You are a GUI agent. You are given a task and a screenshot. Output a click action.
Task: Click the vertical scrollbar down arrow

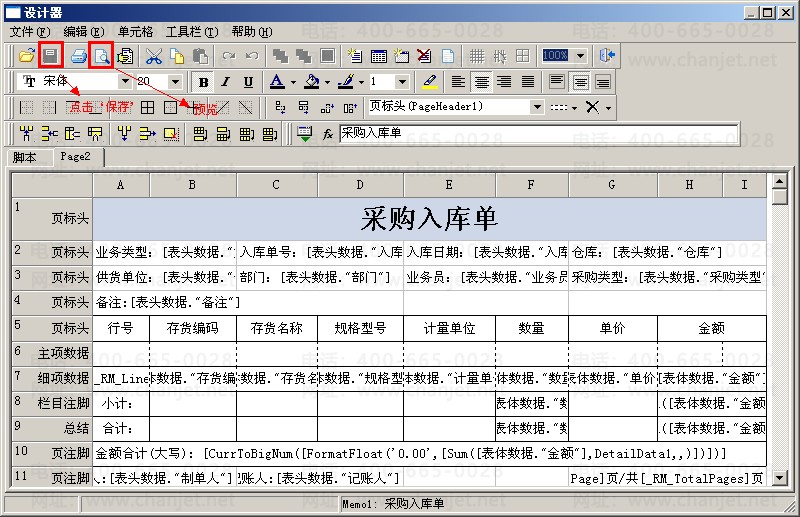point(780,478)
